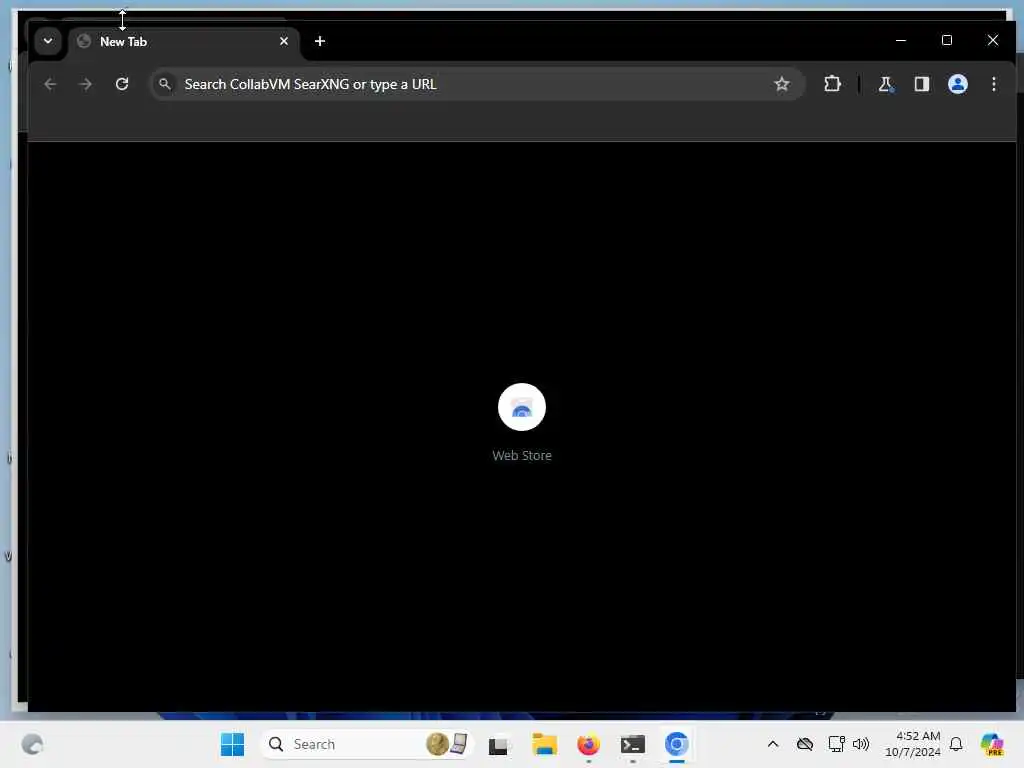Open Chrome Labs flask icon

[x=886, y=84]
